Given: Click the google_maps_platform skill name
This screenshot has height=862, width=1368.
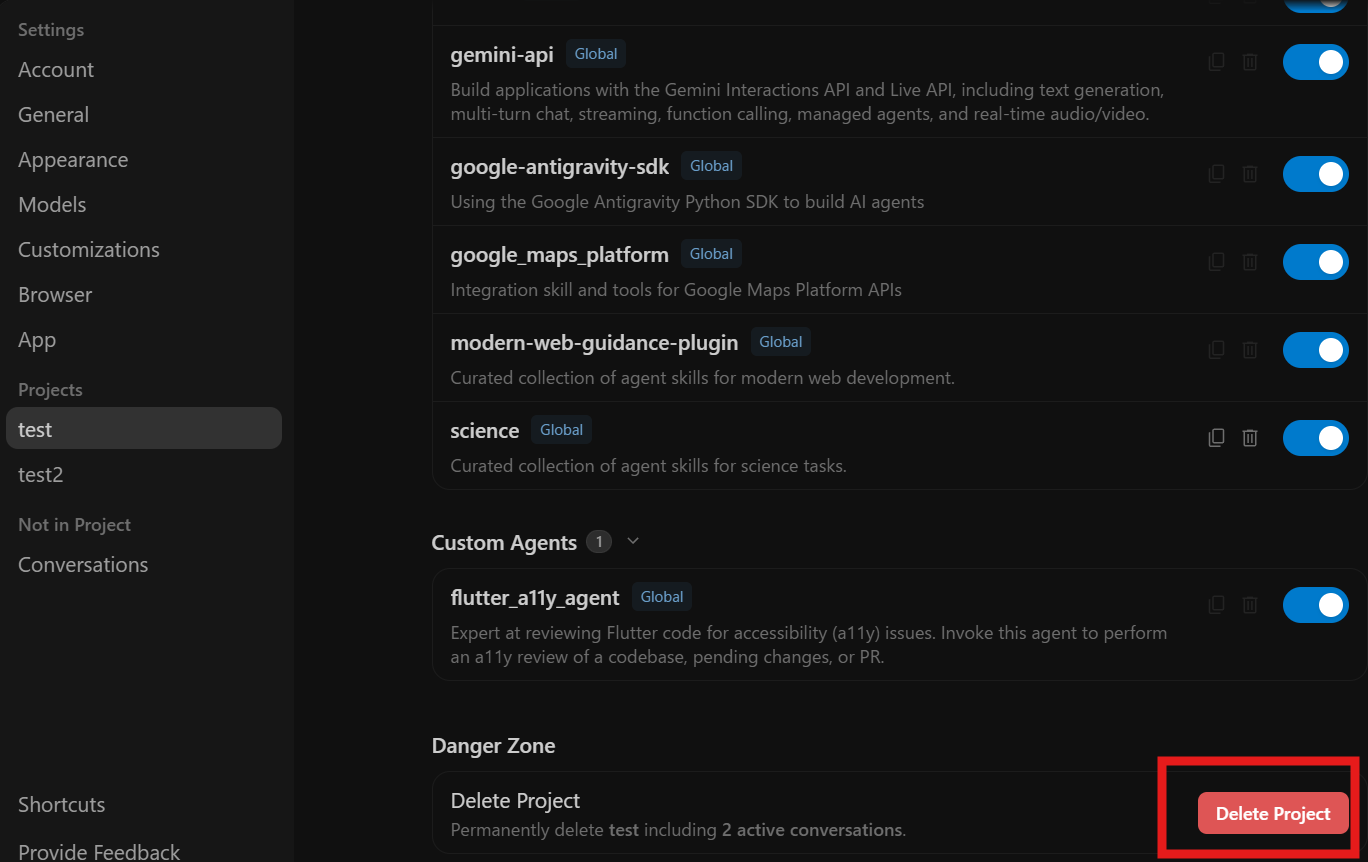Looking at the screenshot, I should (x=560, y=255).
